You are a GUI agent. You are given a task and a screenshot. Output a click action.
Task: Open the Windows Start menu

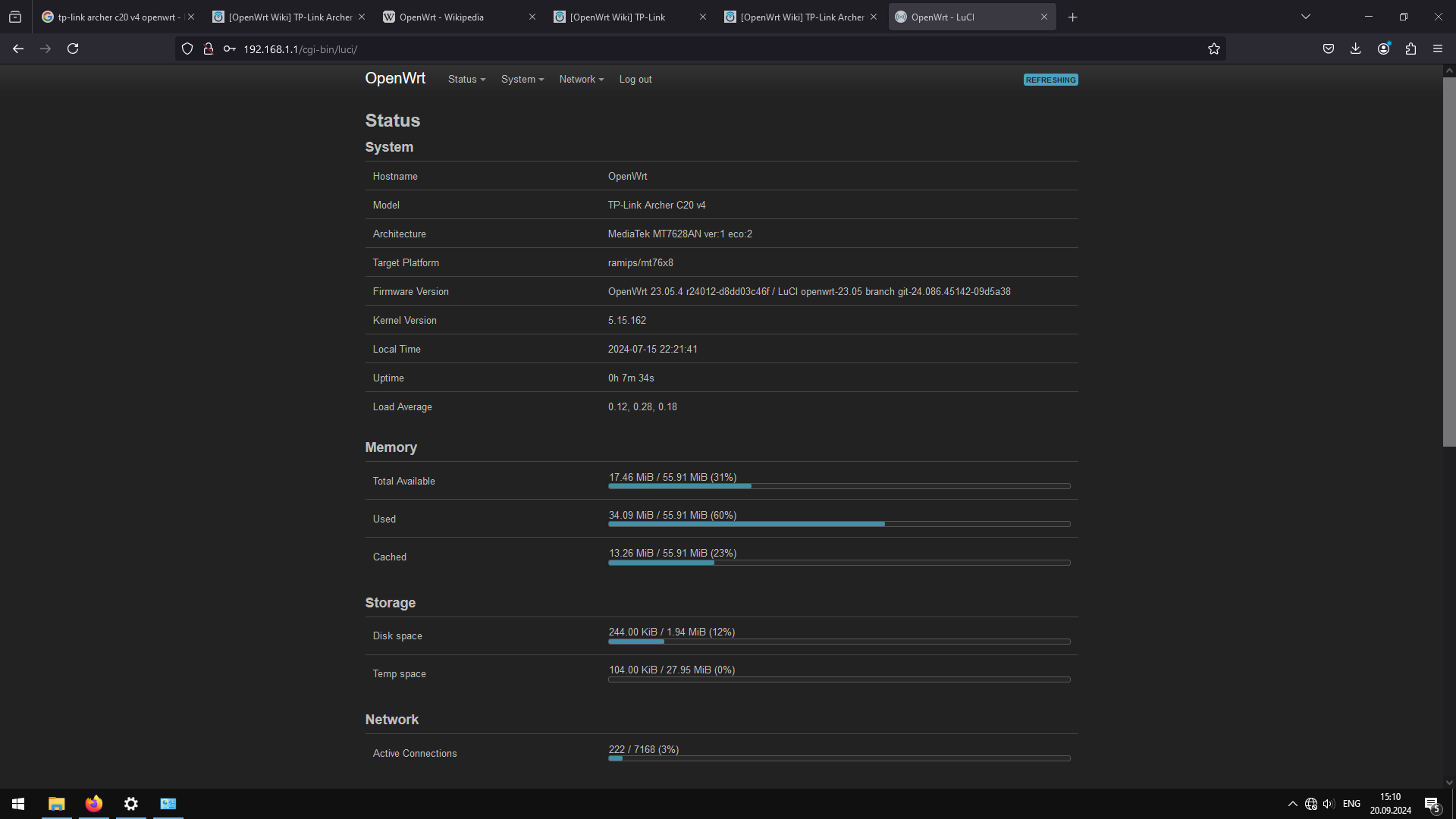click(17, 803)
